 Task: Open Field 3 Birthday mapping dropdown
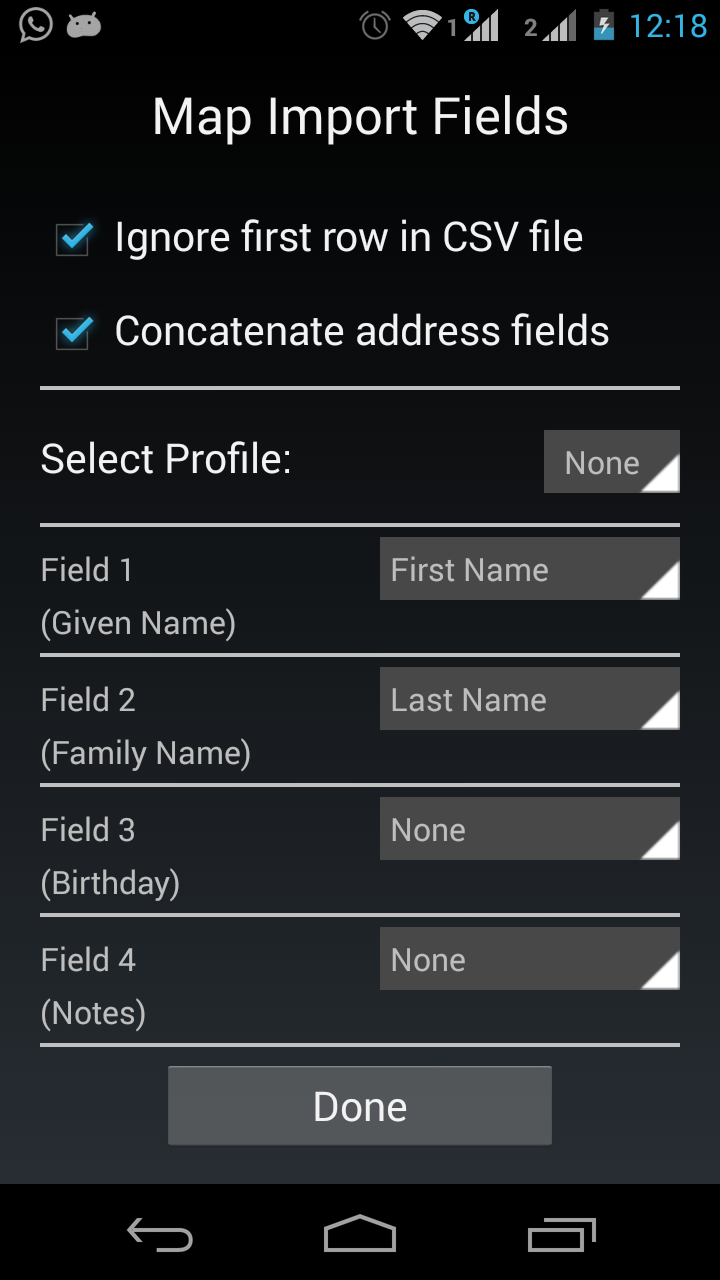pyautogui.click(x=529, y=829)
